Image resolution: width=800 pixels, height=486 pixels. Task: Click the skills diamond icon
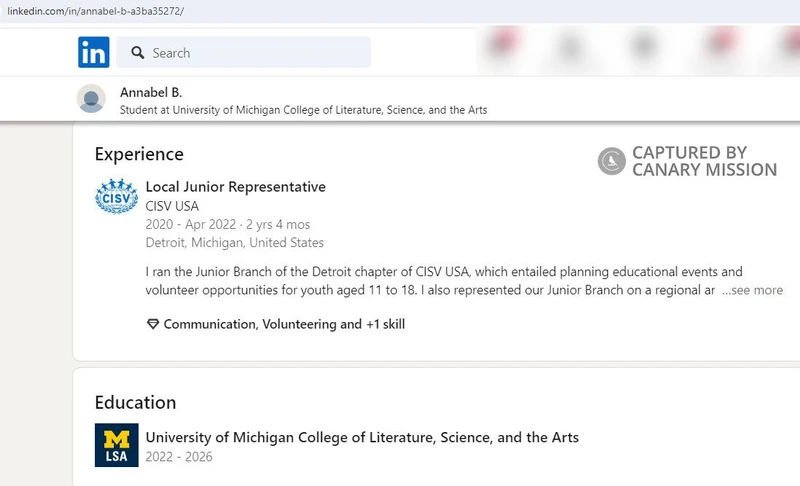153,324
